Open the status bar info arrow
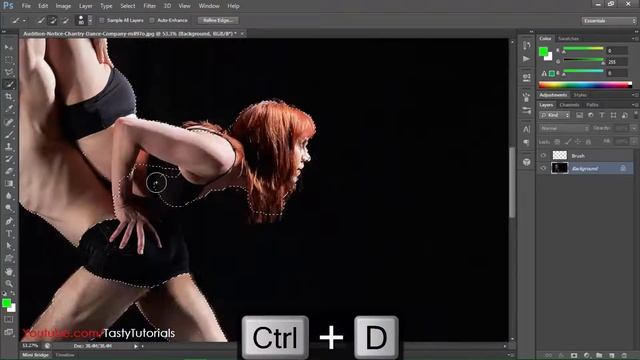Viewport: 640px width, 360px height. (x=136, y=346)
